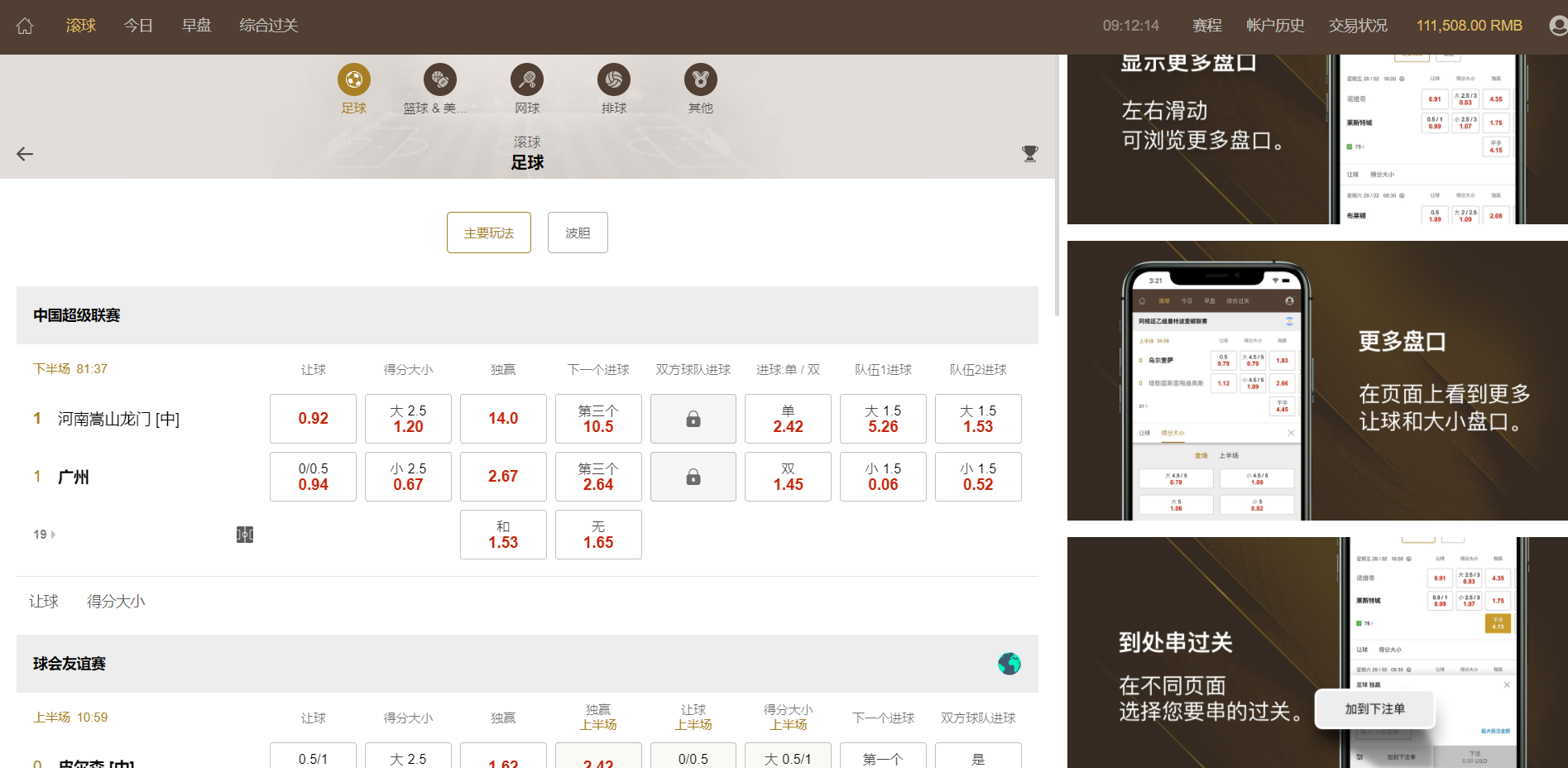Open 帐户历史 link
This screenshot has width=1568, height=768.
(x=1275, y=26)
